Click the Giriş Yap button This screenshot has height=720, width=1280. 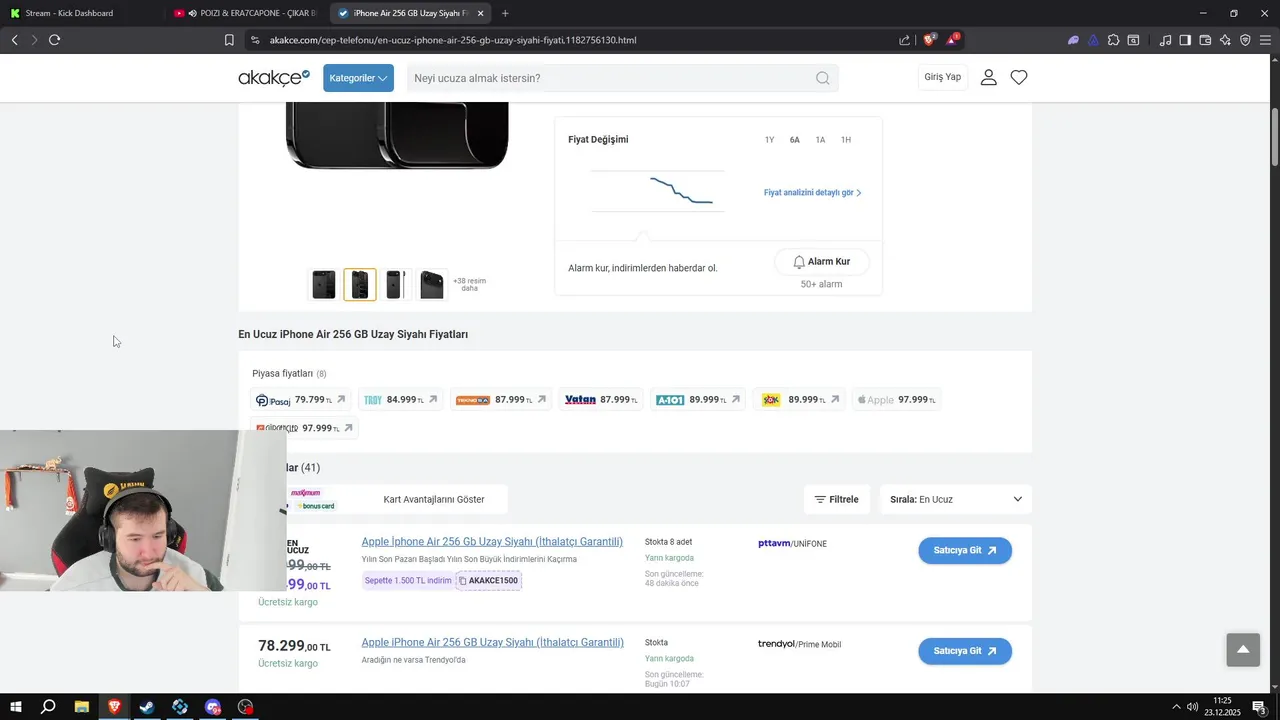coord(943,77)
